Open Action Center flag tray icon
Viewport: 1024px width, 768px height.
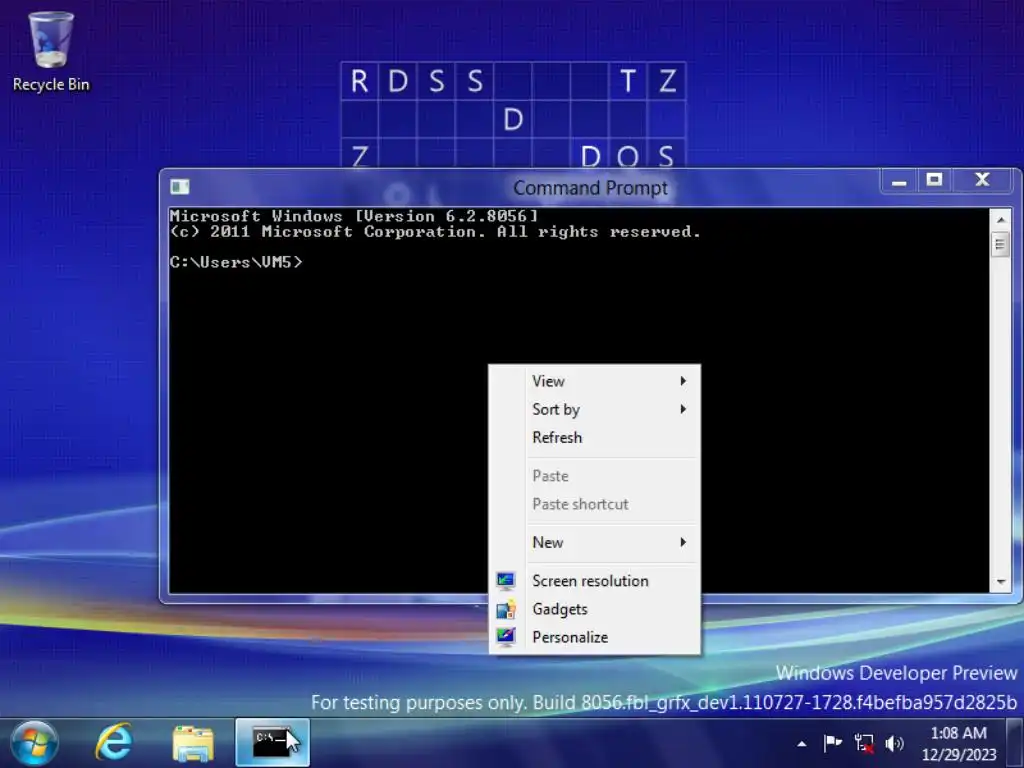tap(833, 743)
